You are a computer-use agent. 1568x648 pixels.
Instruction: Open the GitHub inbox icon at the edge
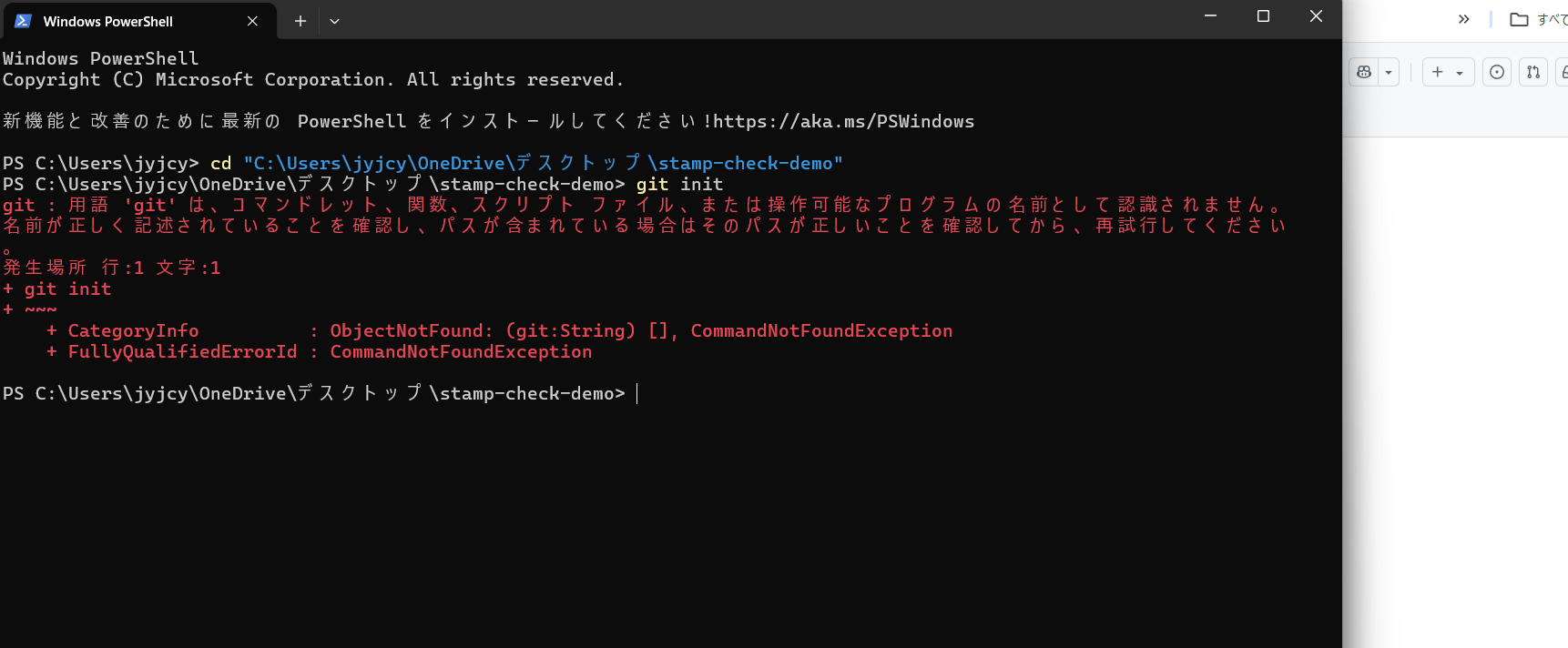[x=1563, y=72]
